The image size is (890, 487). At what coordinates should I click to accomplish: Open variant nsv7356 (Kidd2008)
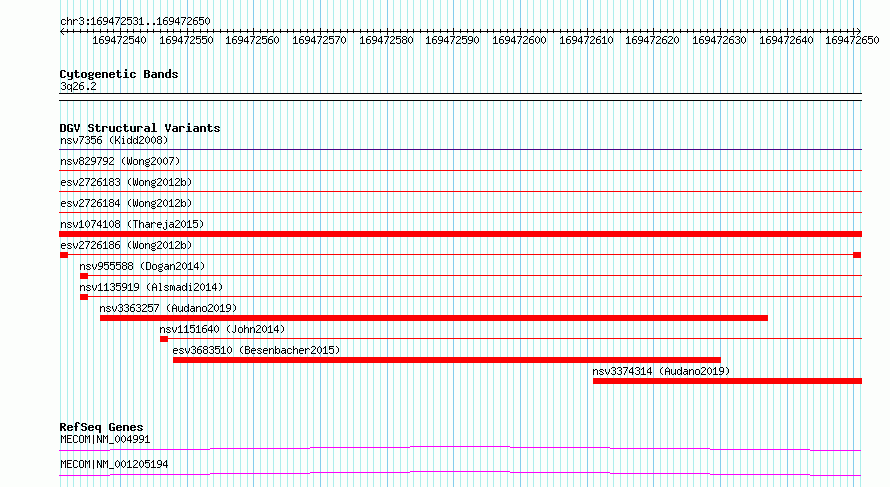click(x=114, y=140)
